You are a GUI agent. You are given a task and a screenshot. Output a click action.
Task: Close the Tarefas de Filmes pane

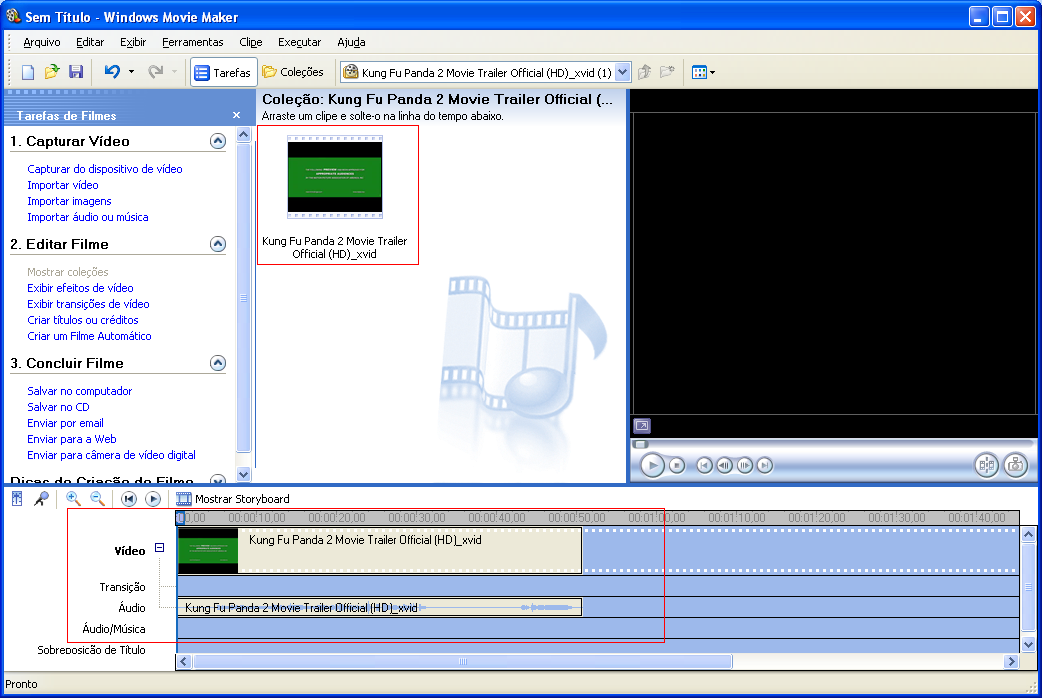[237, 115]
